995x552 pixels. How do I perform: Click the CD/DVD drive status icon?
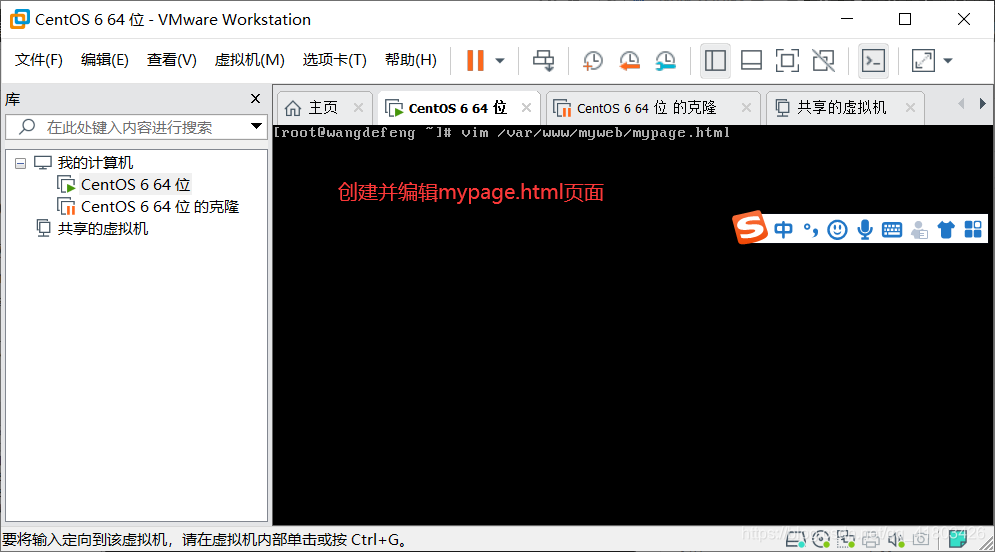820,539
